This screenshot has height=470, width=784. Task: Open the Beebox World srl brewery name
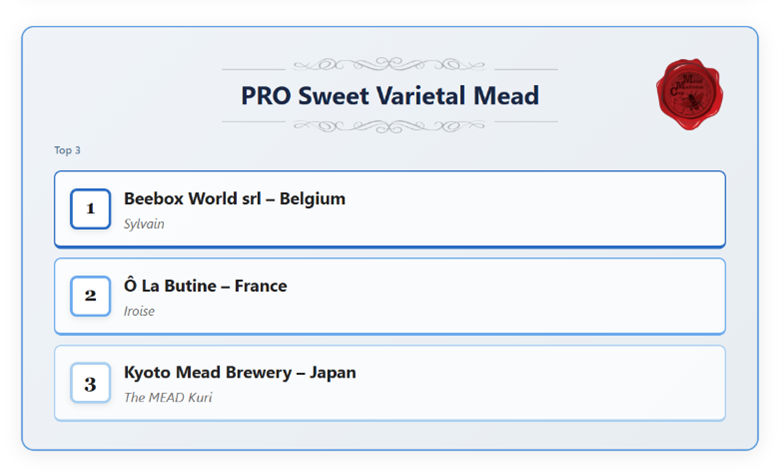(x=192, y=199)
